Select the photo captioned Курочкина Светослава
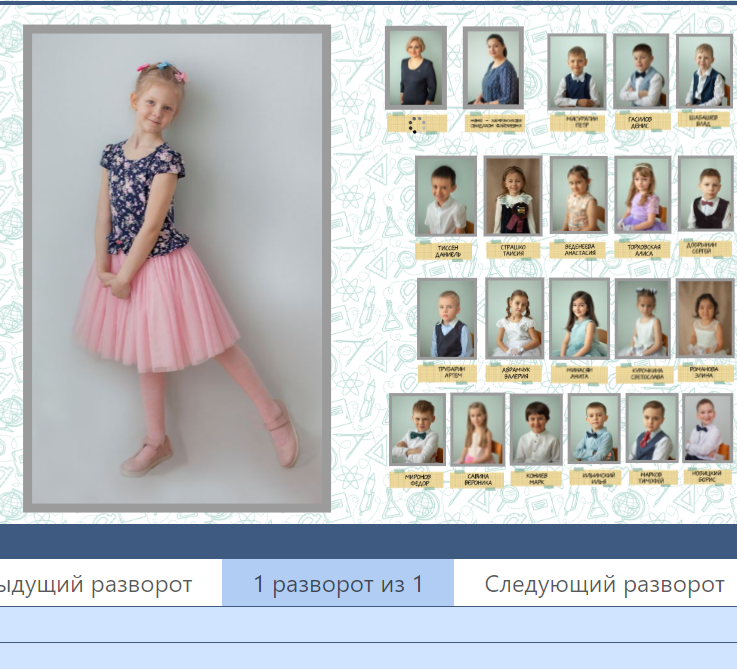Image resolution: width=737 pixels, height=669 pixels. tap(643, 319)
